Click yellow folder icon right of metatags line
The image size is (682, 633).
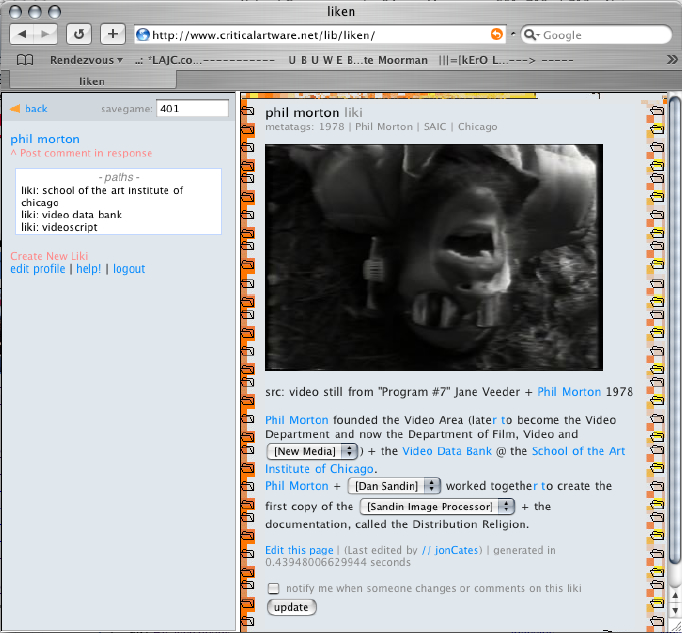coord(657,129)
